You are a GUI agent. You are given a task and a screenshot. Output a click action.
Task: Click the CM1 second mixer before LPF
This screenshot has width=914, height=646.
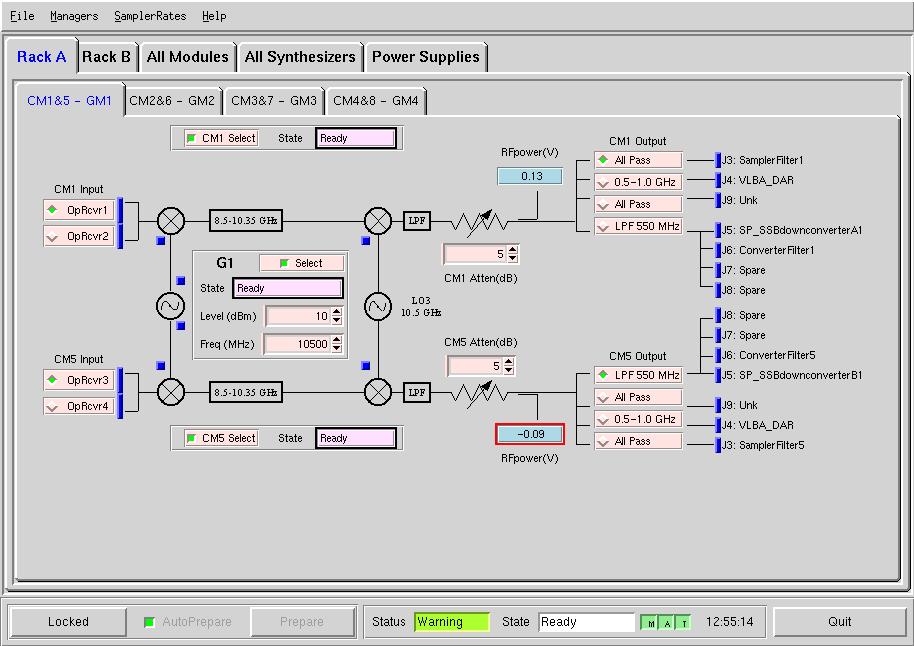[378, 221]
